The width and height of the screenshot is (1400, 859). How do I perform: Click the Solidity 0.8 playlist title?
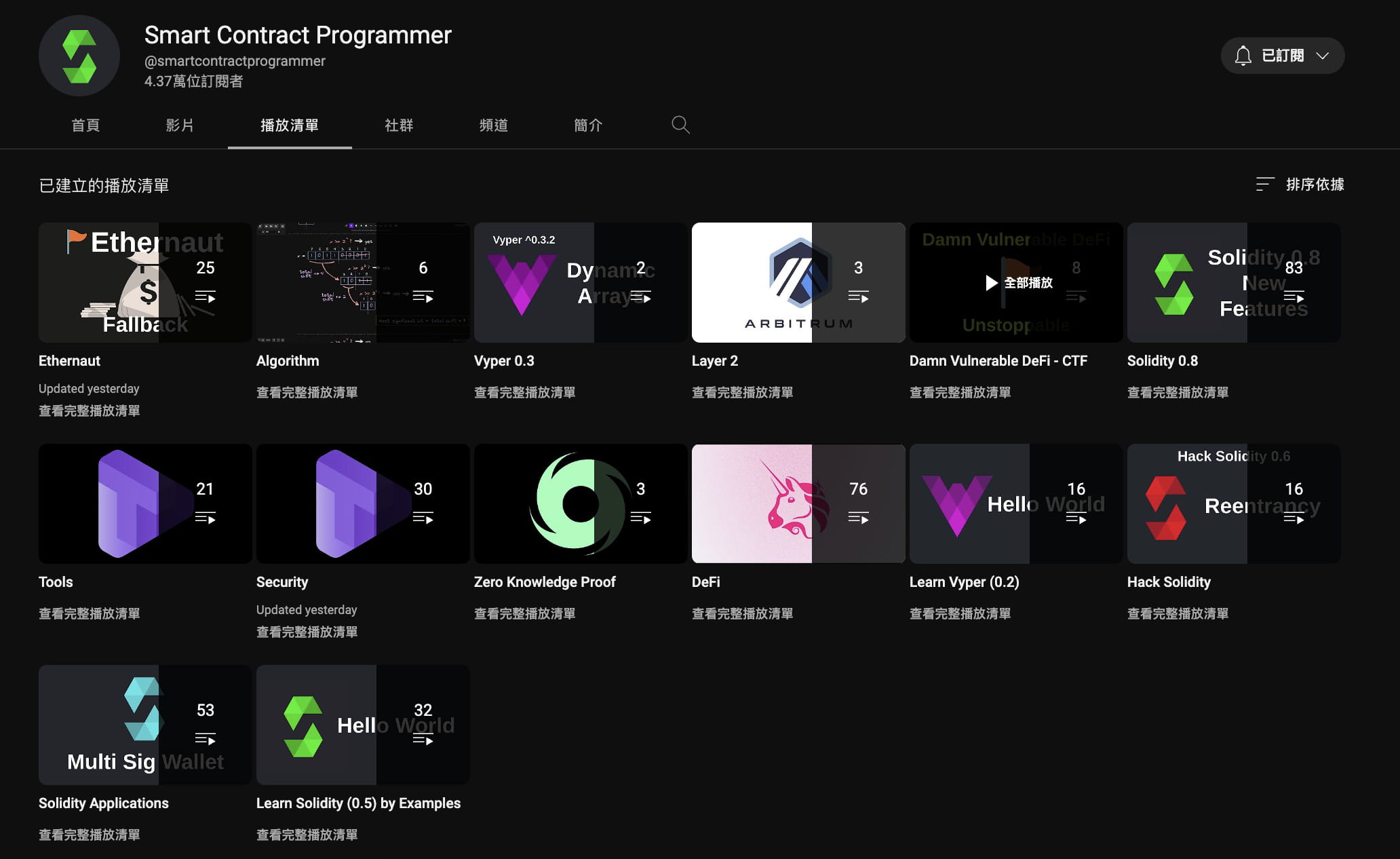pyautogui.click(x=1162, y=360)
